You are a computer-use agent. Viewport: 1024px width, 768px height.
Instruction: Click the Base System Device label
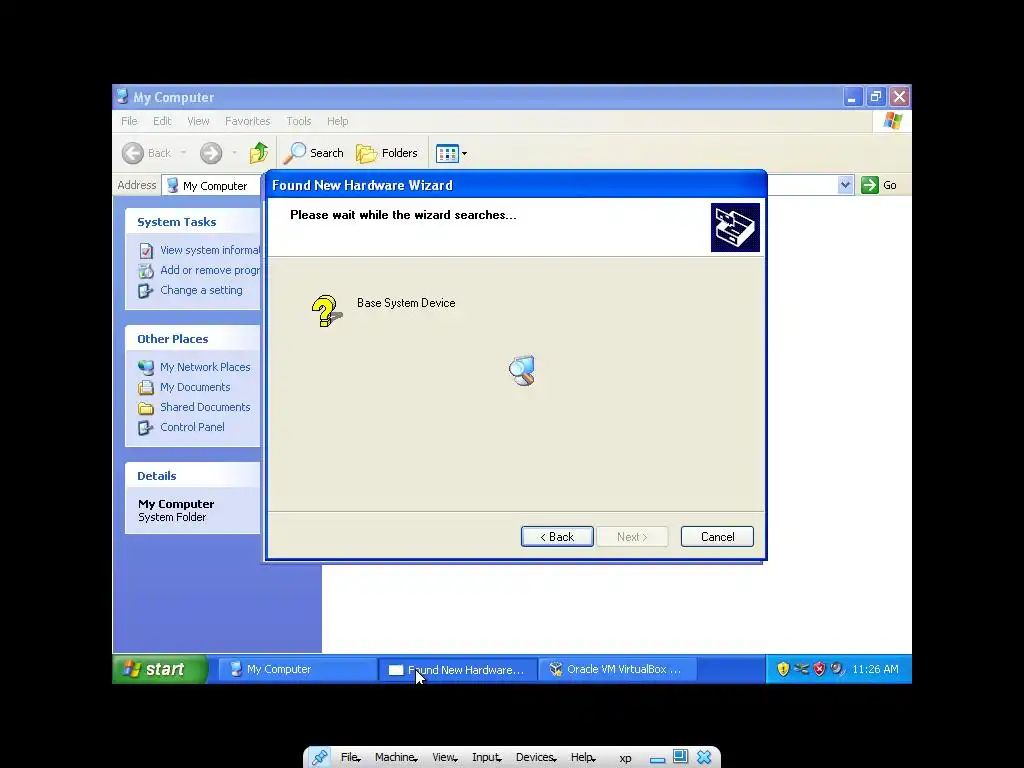coord(406,303)
